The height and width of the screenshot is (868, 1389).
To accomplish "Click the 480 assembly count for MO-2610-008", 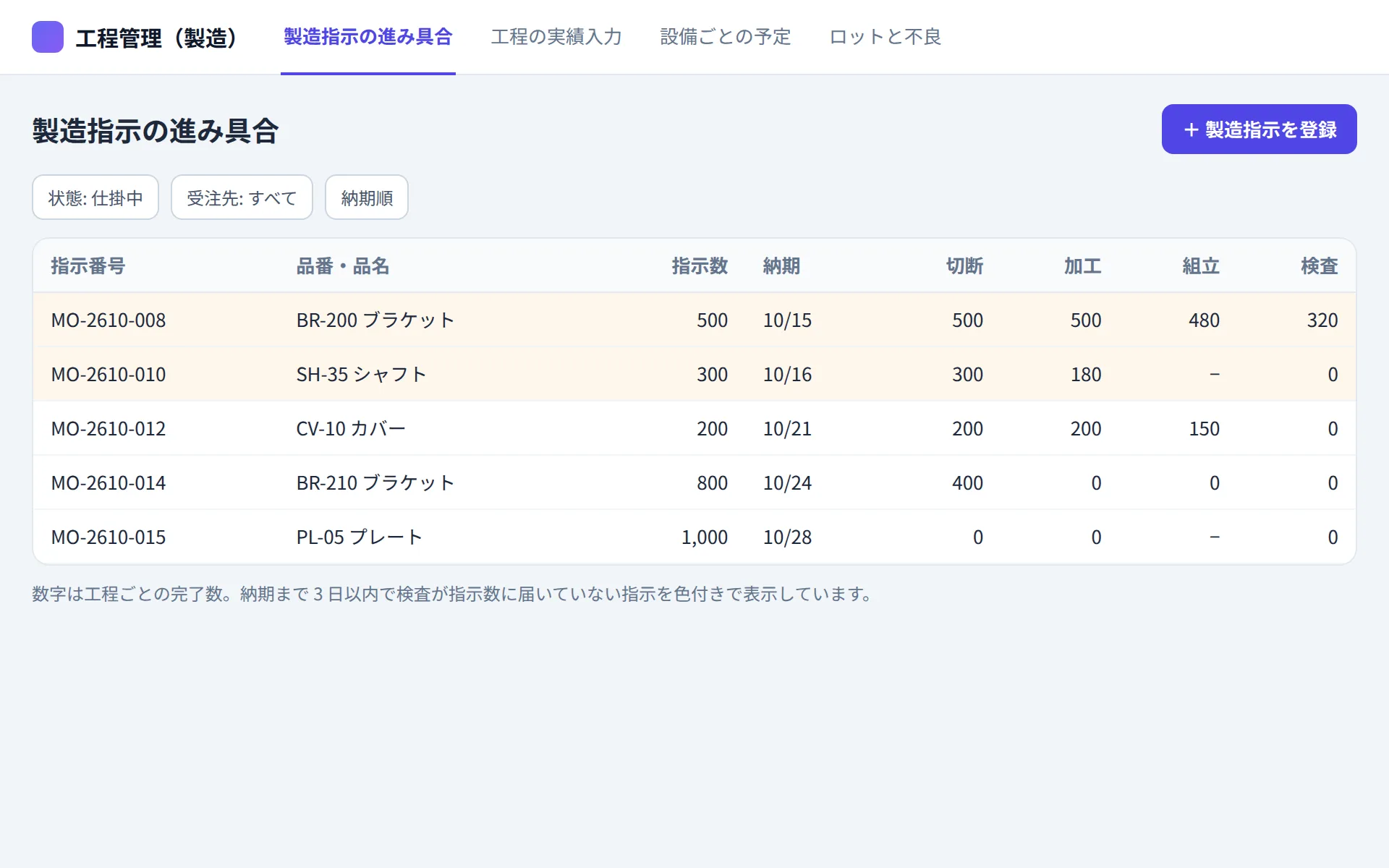I will tap(1205, 320).
